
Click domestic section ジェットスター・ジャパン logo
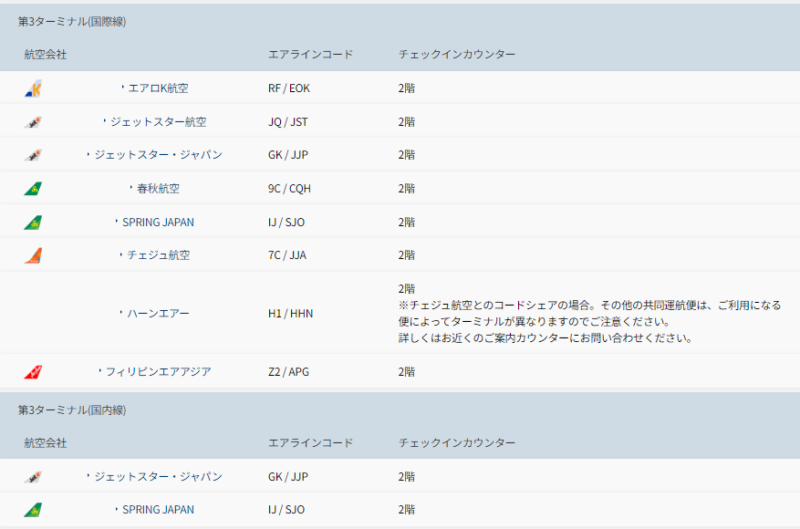pyautogui.click(x=33, y=477)
